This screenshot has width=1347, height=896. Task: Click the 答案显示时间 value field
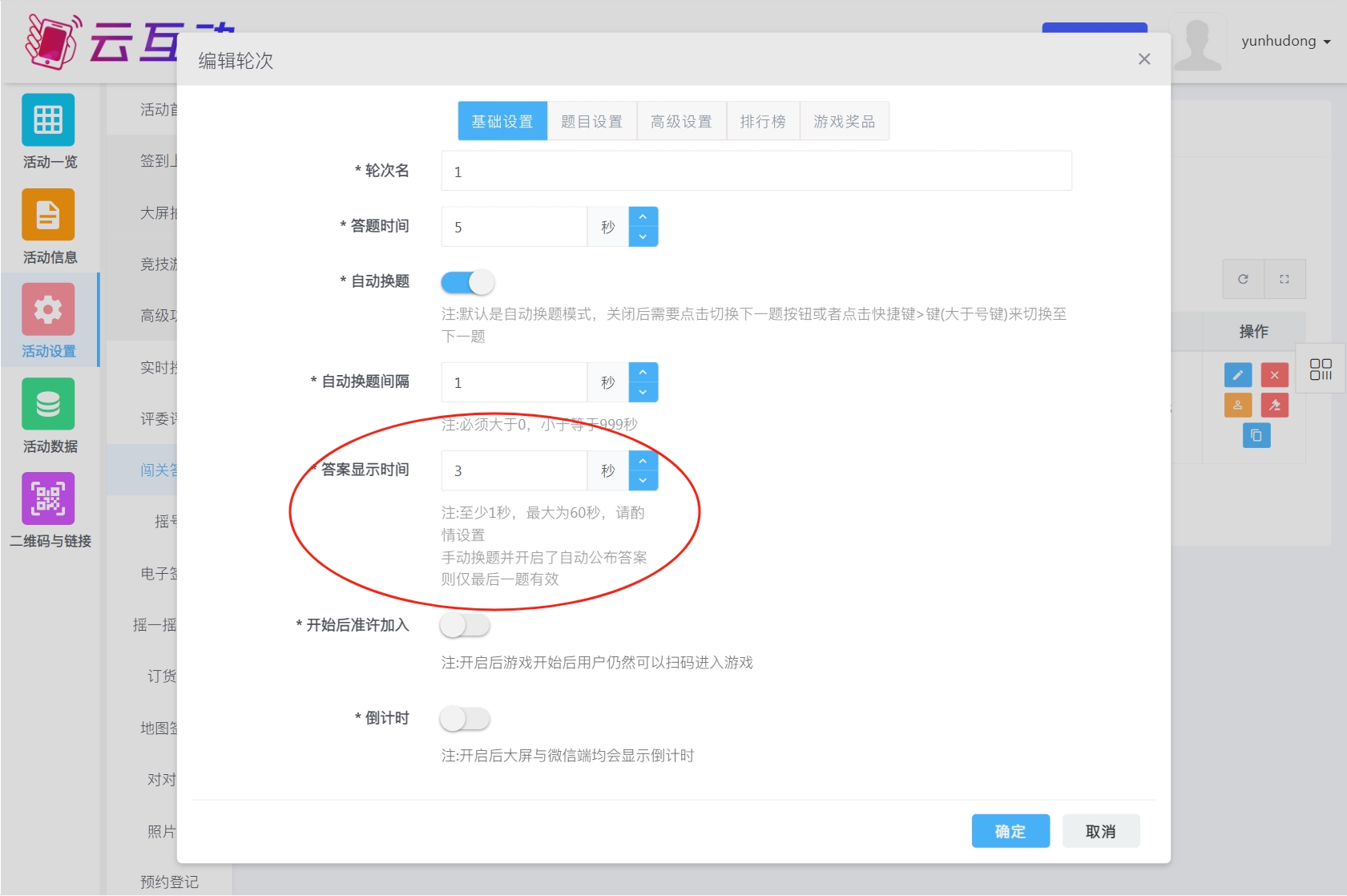coord(514,470)
